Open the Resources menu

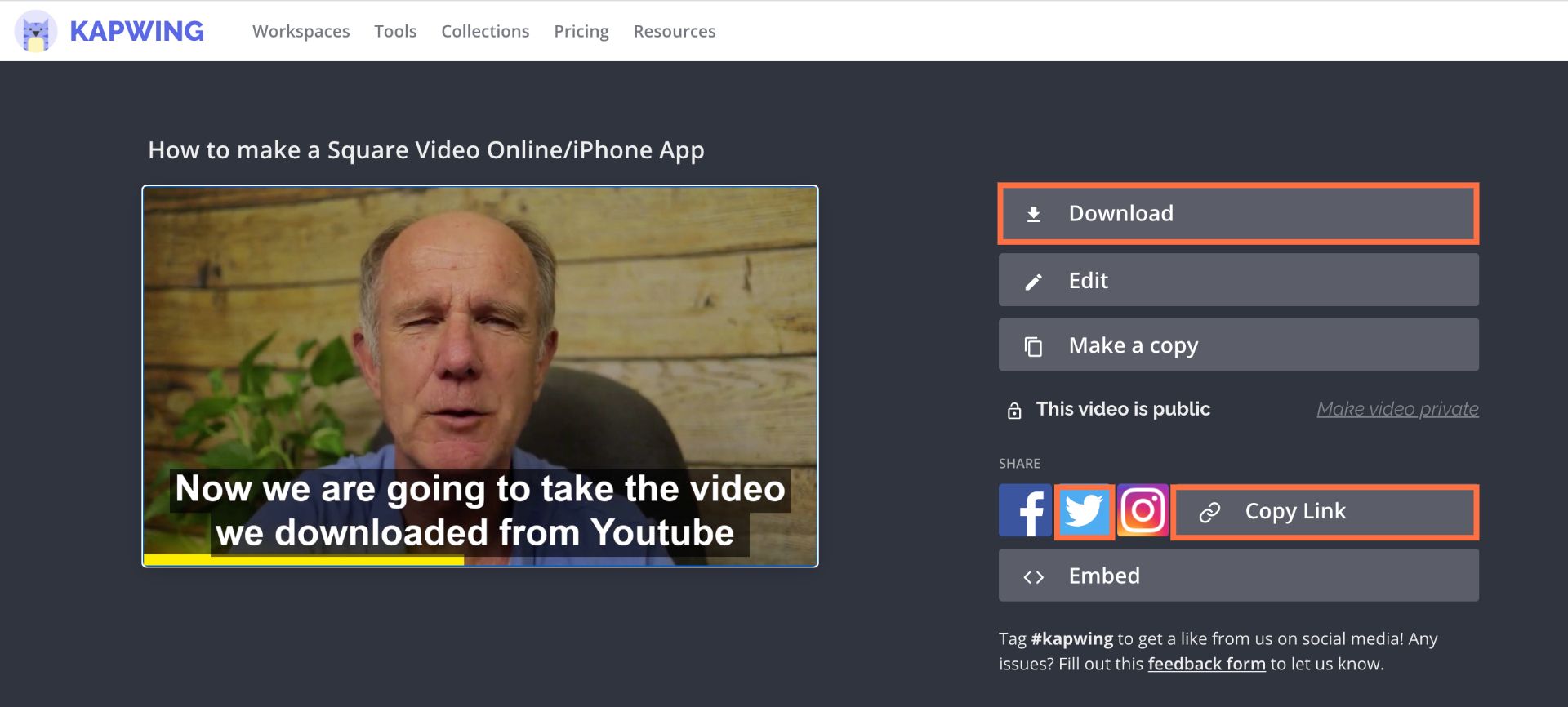point(674,31)
